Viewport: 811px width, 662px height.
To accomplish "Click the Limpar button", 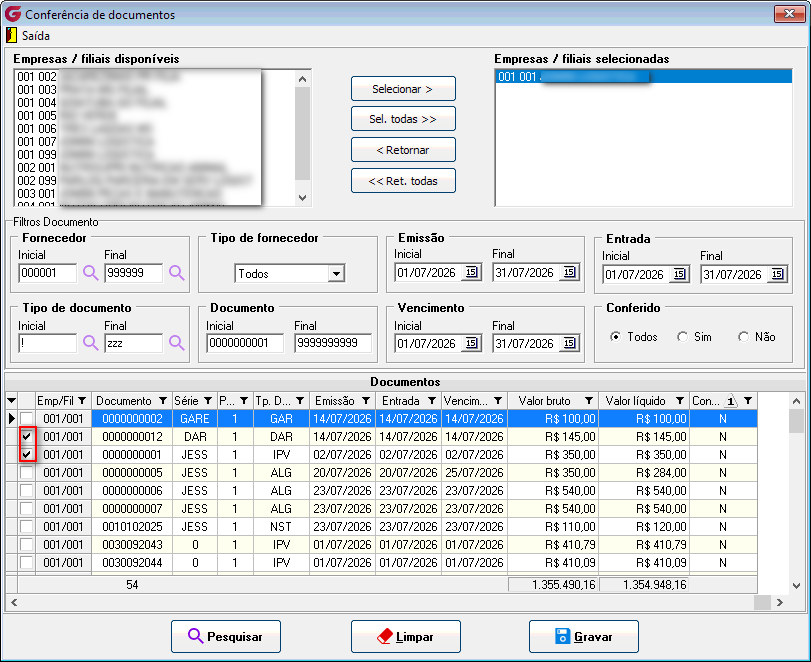I will tap(406, 637).
